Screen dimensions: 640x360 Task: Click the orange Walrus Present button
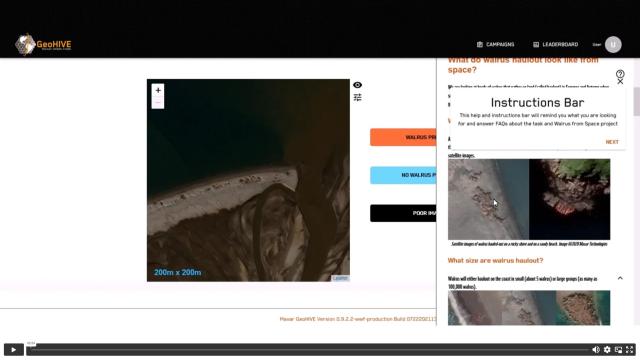pos(403,137)
